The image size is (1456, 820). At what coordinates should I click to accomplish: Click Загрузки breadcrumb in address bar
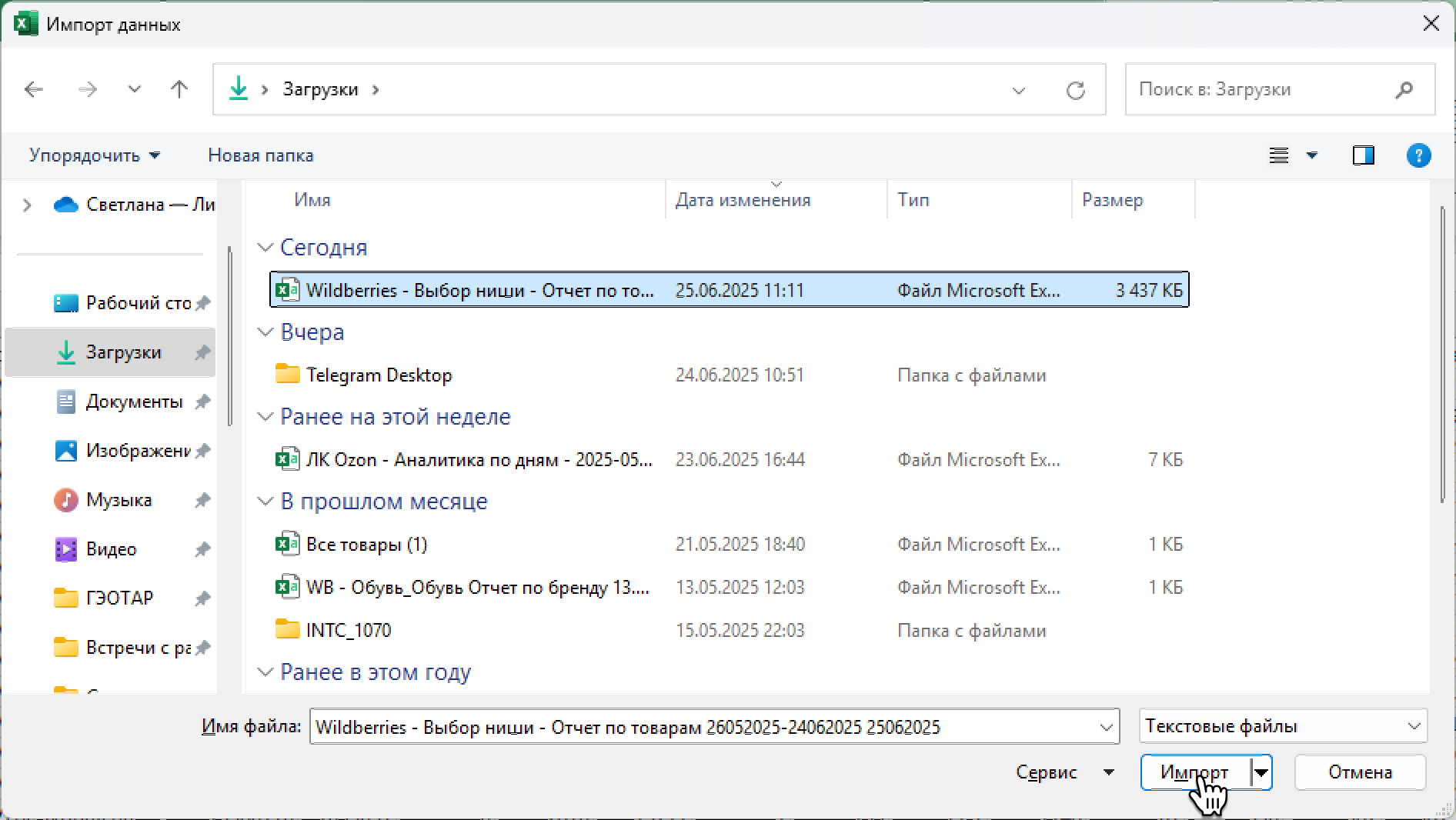tap(320, 89)
